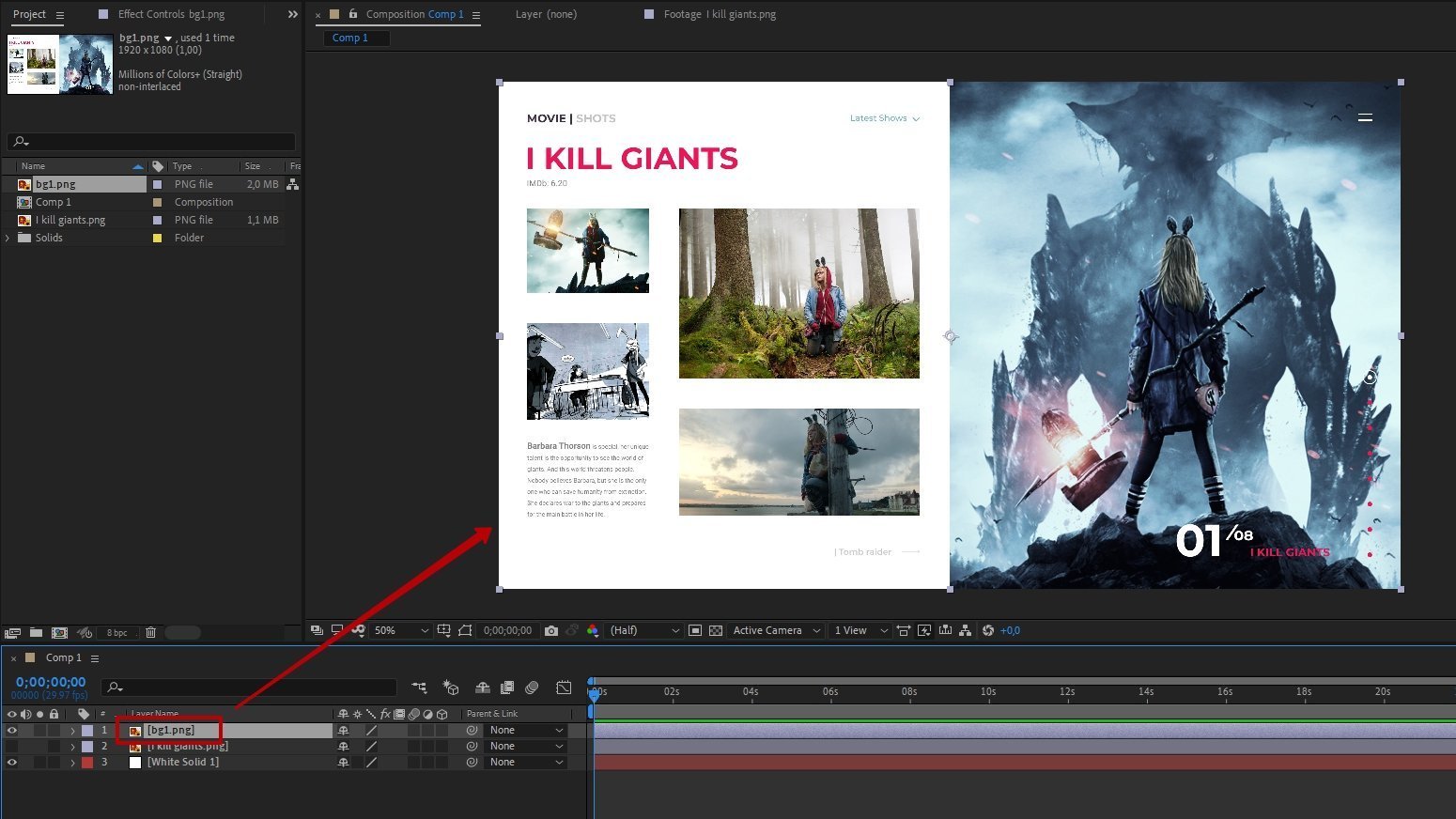This screenshot has width=1456, height=819.
Task: Open Composition Mini-Flowchart in timeline
Action: (419, 688)
